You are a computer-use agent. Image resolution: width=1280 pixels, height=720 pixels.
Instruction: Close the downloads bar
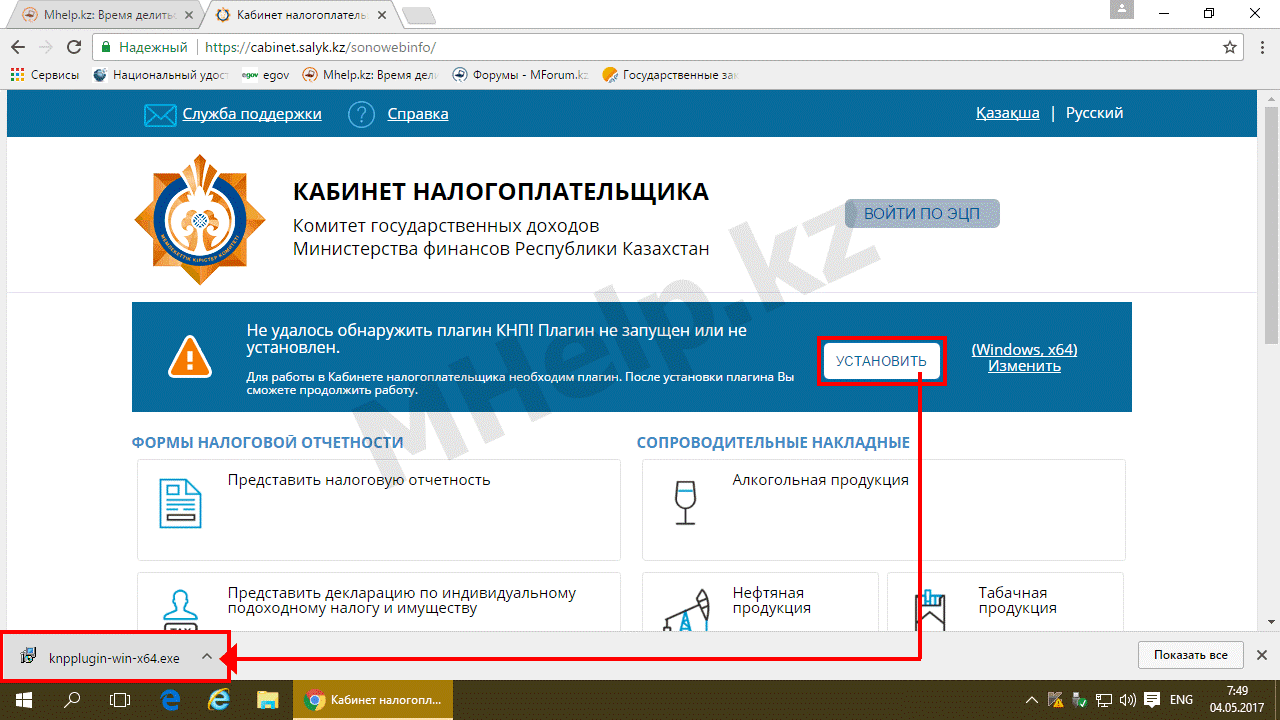pos(1262,655)
